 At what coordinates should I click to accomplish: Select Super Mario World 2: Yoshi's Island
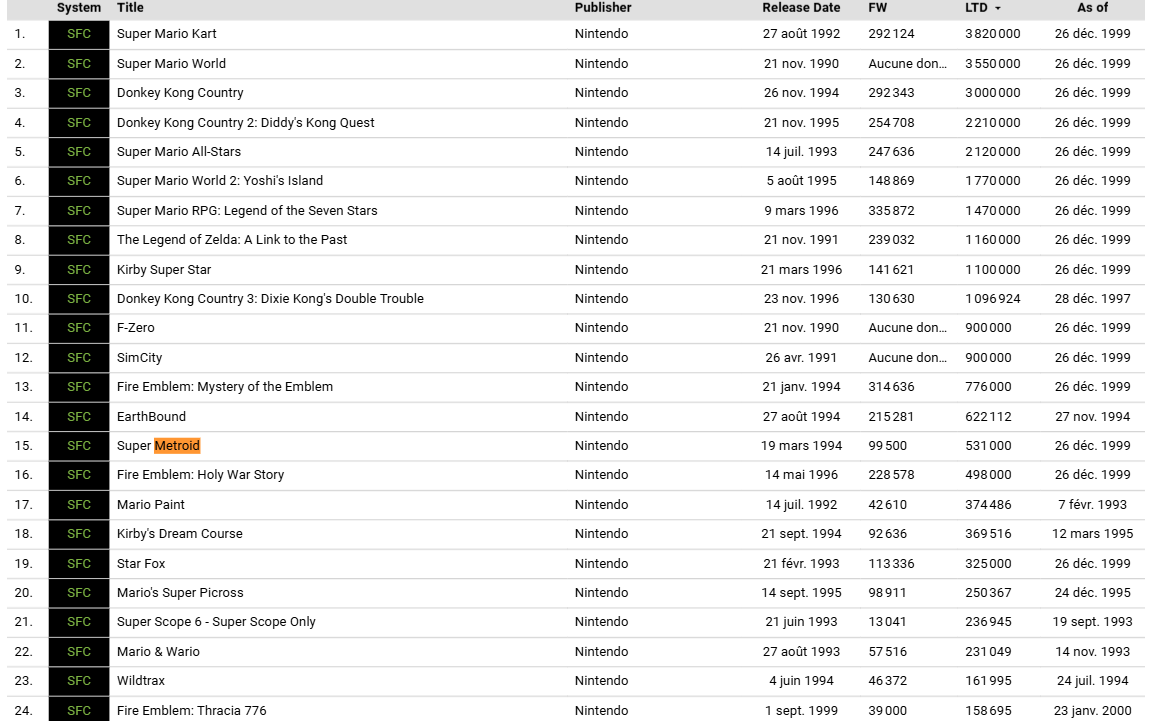coord(220,181)
